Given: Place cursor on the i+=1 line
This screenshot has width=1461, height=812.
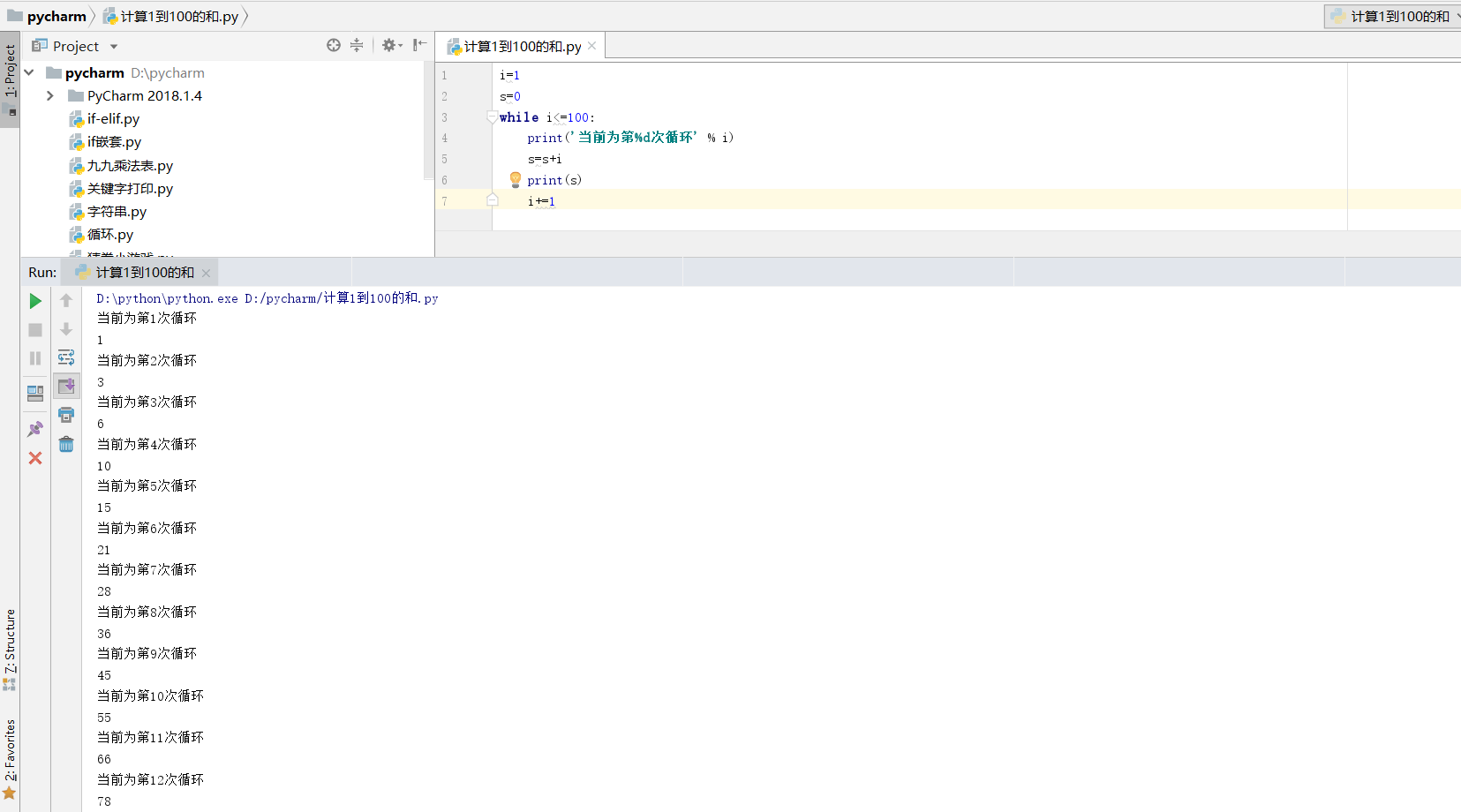Looking at the screenshot, I should (x=541, y=201).
